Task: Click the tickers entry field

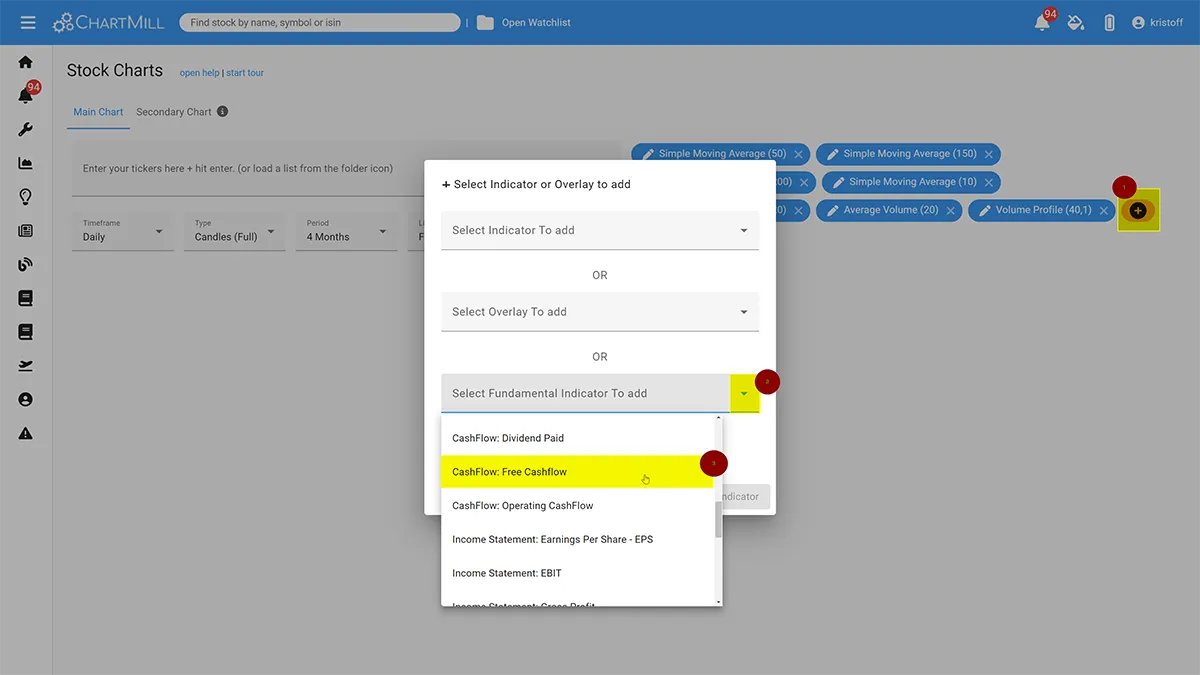Action: (347, 168)
